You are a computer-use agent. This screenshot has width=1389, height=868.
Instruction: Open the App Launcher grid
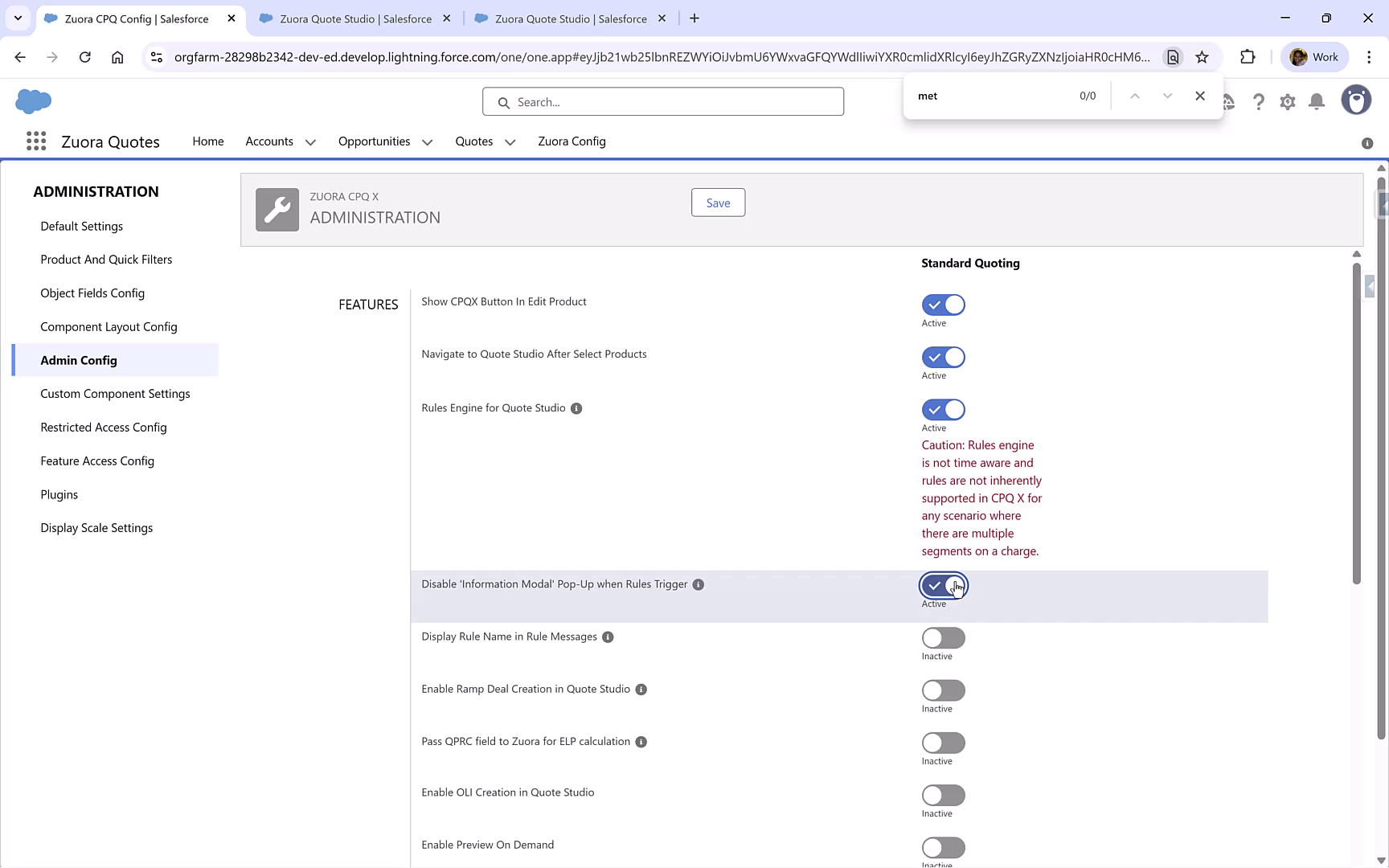click(36, 141)
